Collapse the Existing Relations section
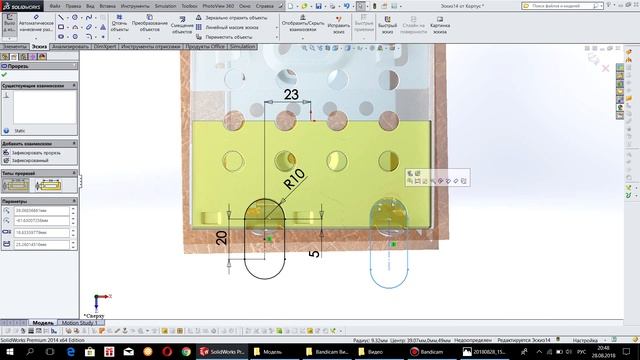640x360 pixels. tap(74, 86)
